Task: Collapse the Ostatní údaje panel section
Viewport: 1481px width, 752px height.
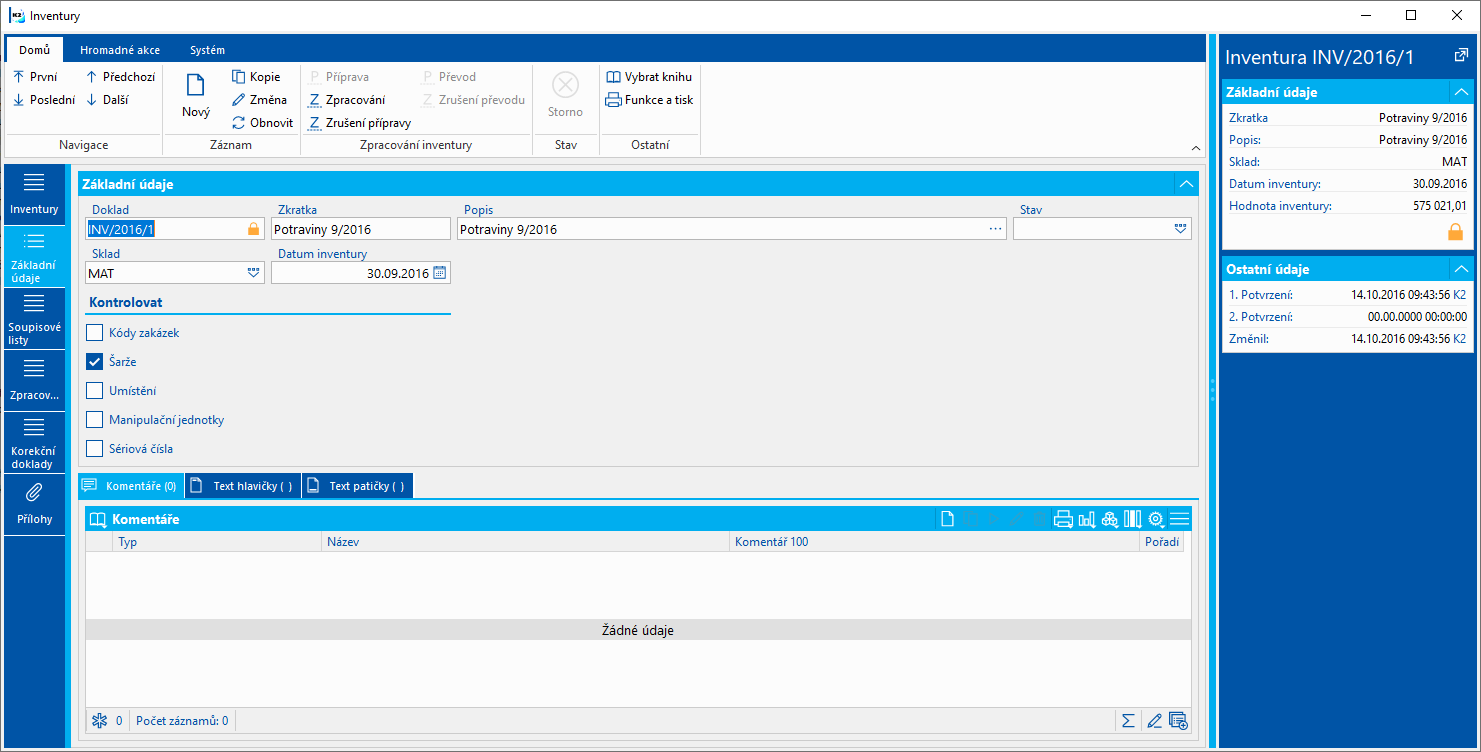Action: [1462, 269]
